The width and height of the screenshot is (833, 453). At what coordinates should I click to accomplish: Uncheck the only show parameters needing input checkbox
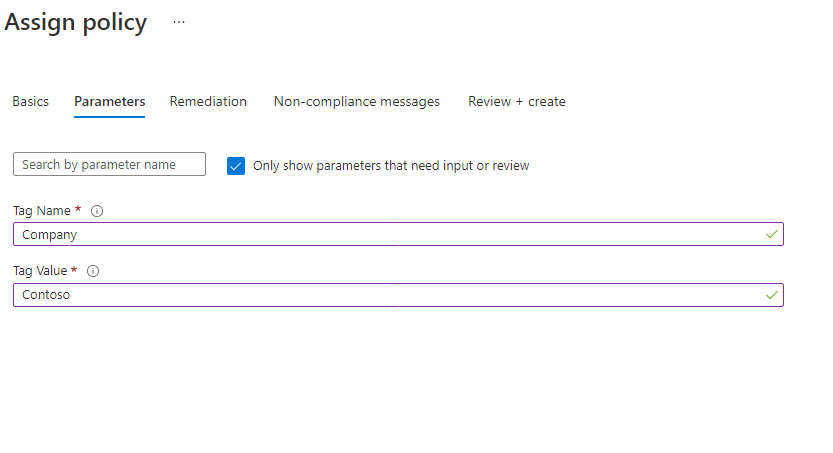click(x=236, y=166)
